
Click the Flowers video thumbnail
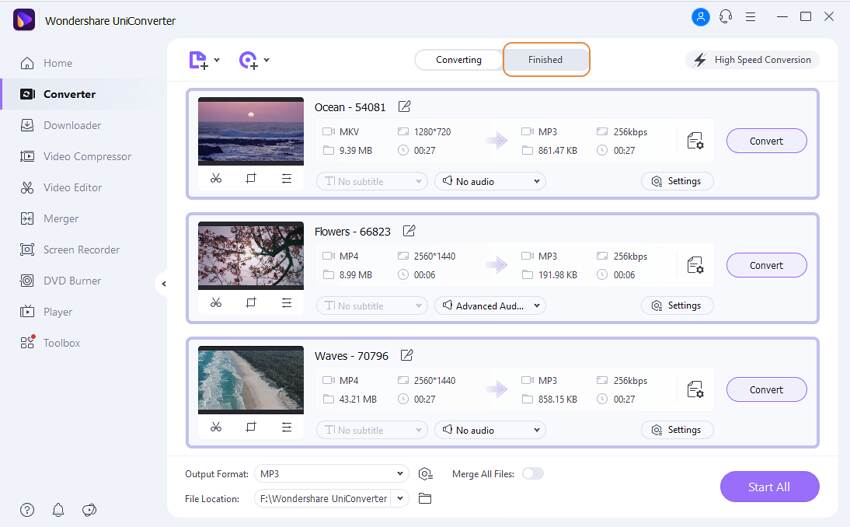(x=251, y=255)
